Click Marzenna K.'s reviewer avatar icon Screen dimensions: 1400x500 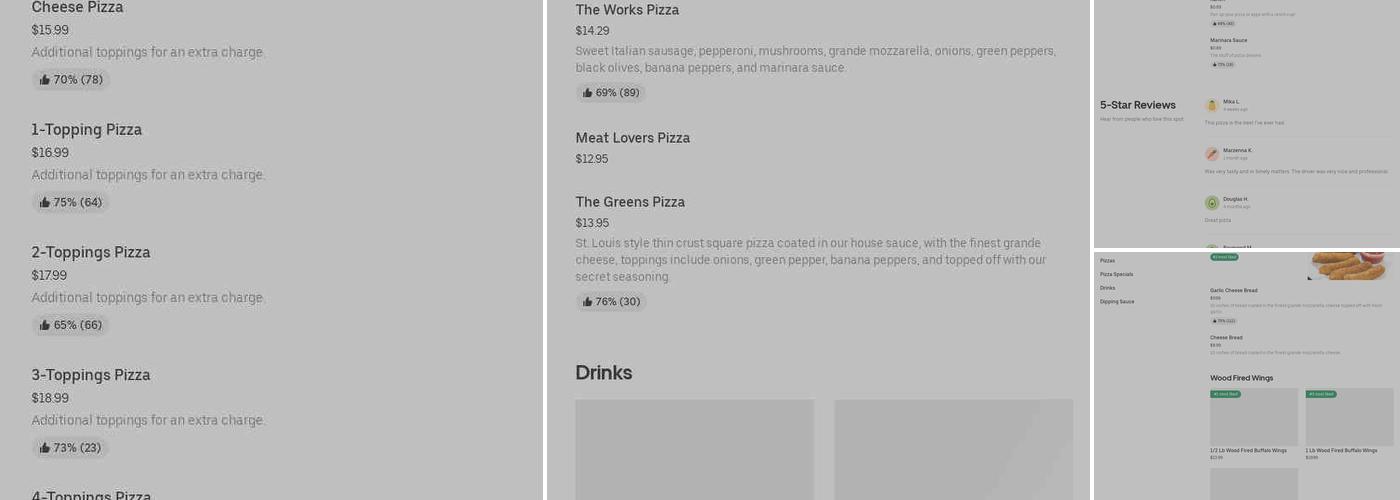click(x=1212, y=154)
